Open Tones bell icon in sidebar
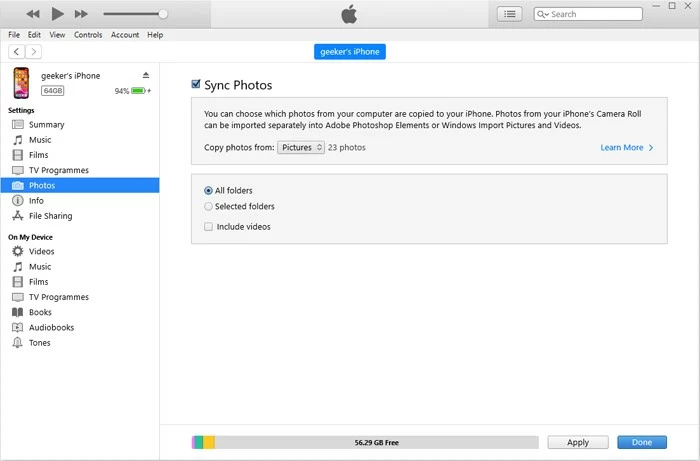Viewport: 700px width, 461px height. click(x=17, y=343)
